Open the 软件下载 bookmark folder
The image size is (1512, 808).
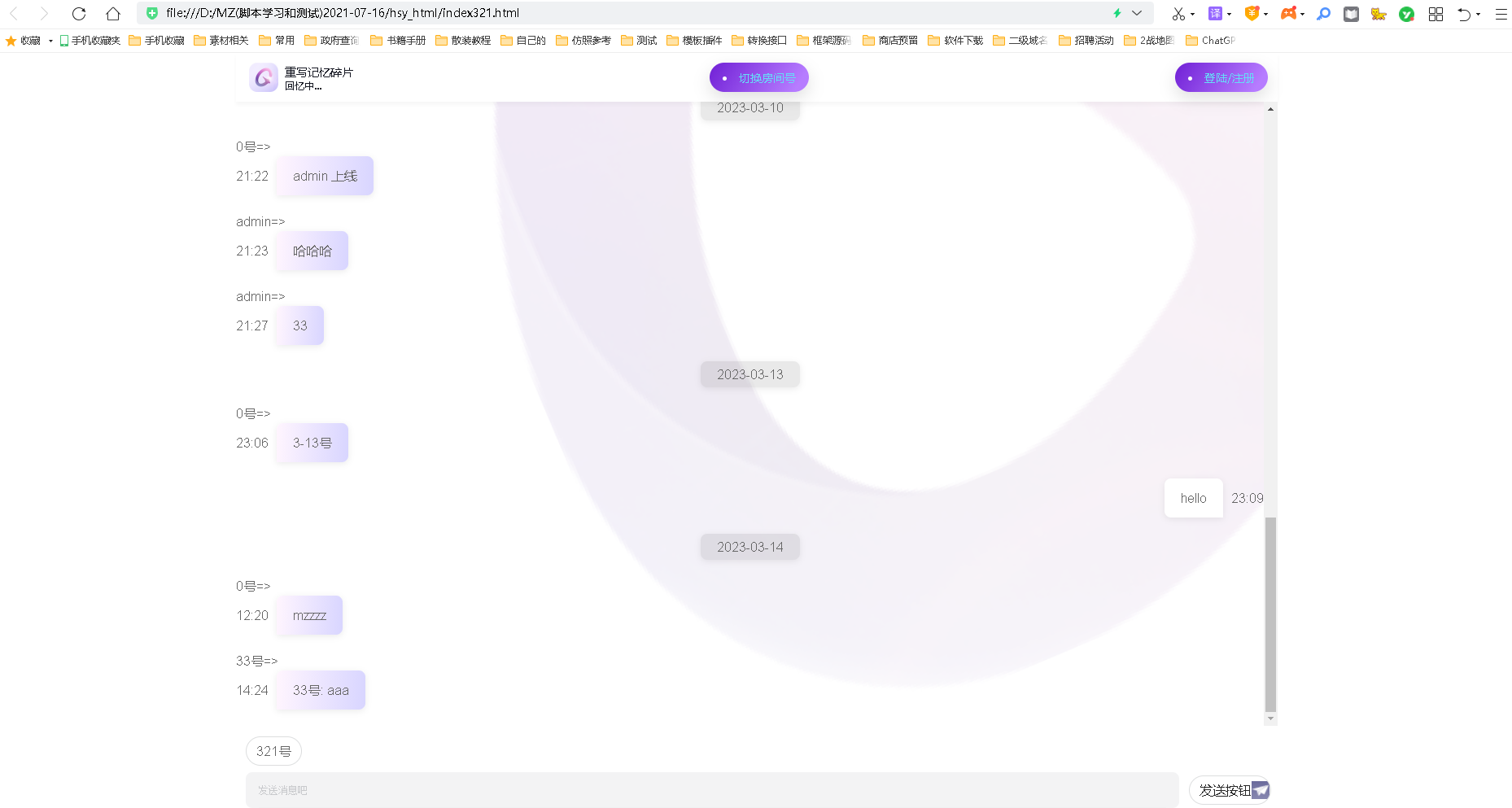(x=955, y=41)
